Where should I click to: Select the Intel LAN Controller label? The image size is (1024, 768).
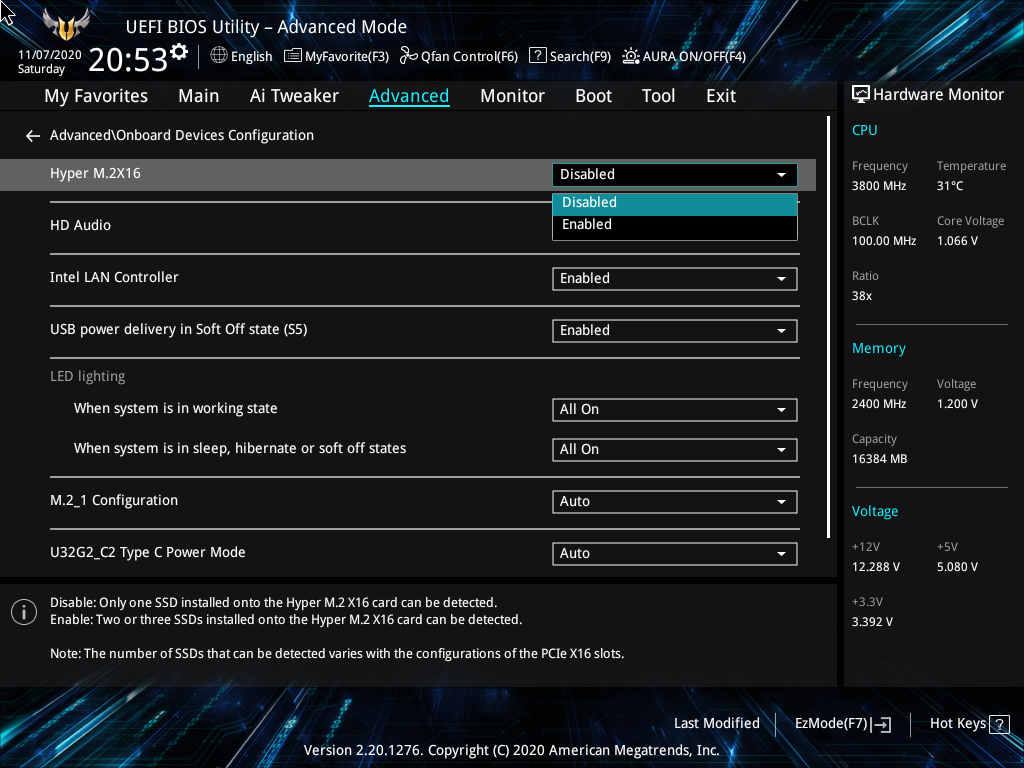[x=114, y=278]
